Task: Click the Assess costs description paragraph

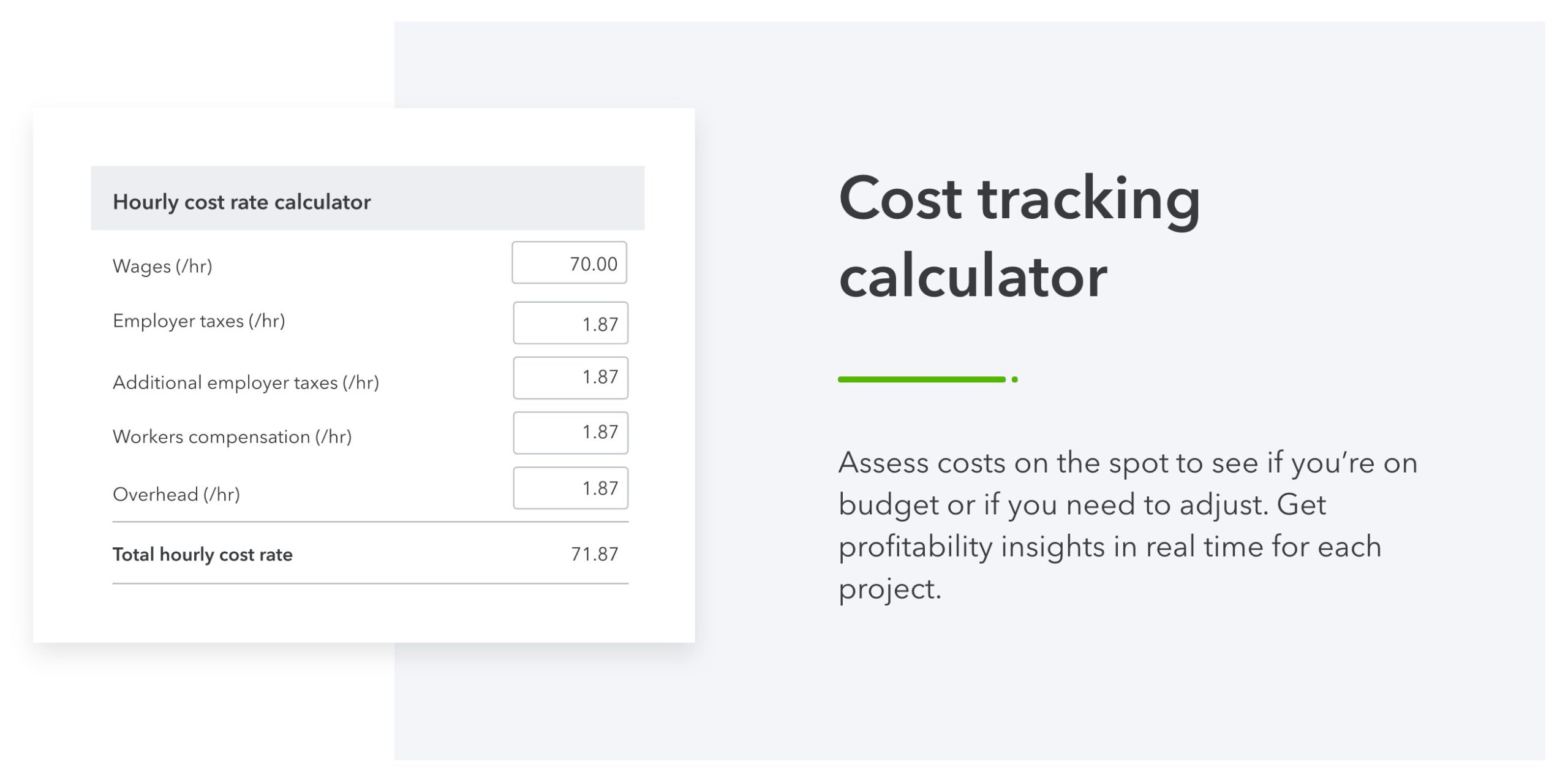Action: [1127, 525]
